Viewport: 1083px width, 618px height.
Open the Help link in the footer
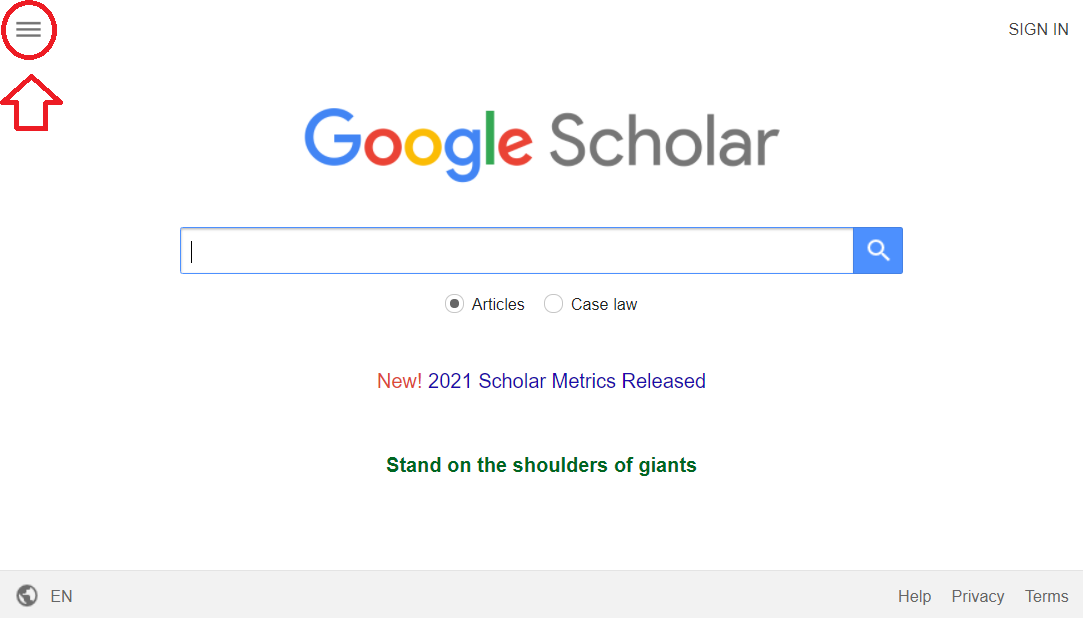tap(914, 596)
